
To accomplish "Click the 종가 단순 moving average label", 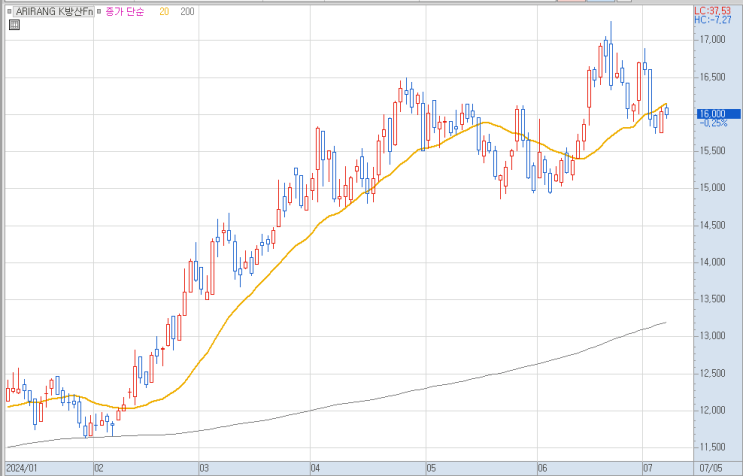I will (124, 11).
